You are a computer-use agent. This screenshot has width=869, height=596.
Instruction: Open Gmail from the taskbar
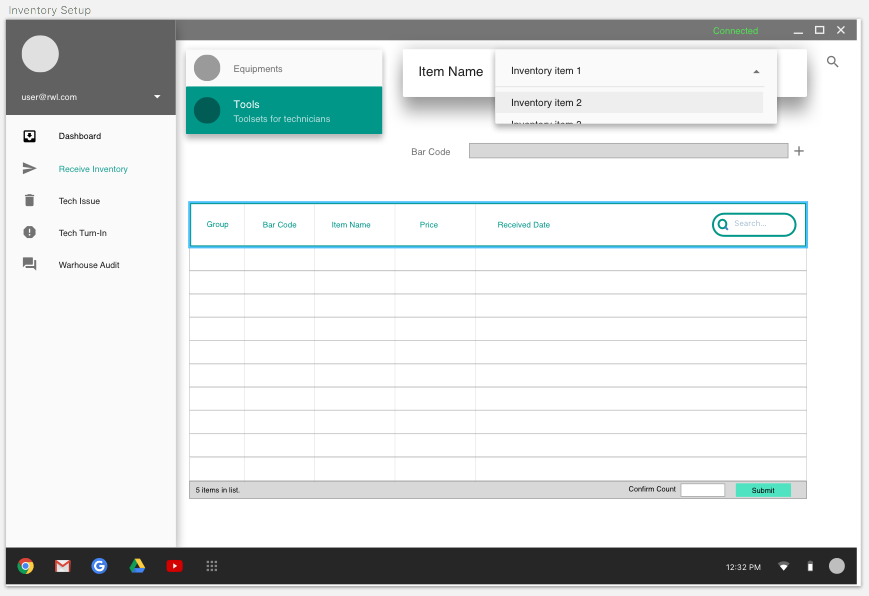pos(63,566)
